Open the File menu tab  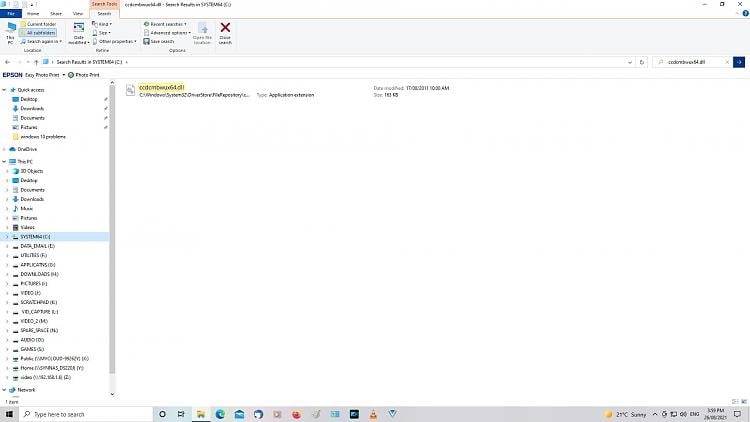click(11, 13)
